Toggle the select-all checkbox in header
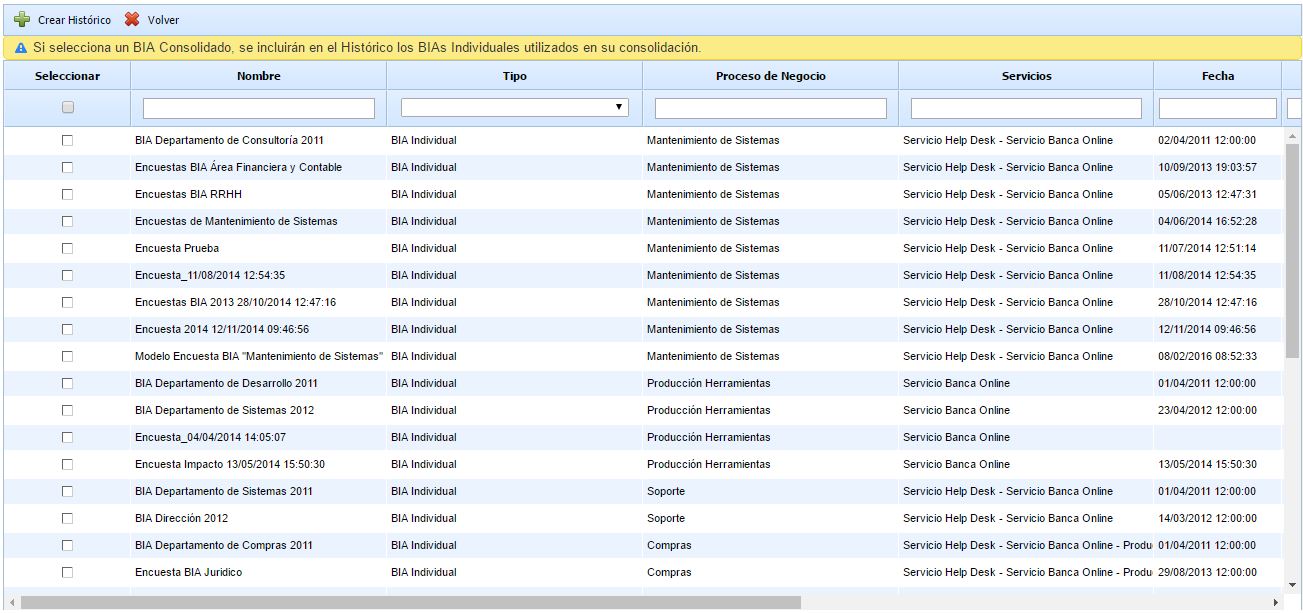Screen dimensions: 1303x613 pyautogui.click(x=68, y=108)
